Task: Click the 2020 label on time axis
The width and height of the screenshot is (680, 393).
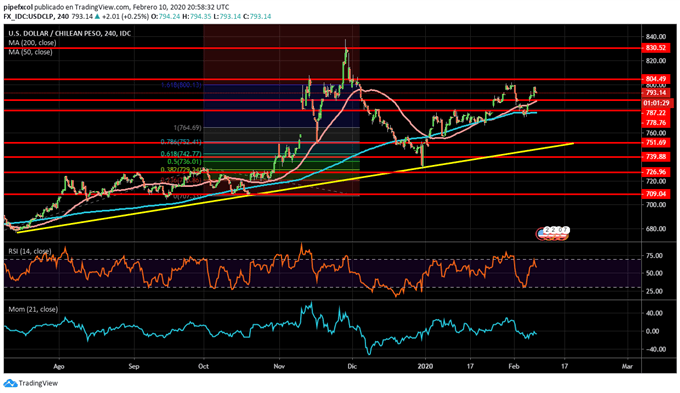Action: coord(426,367)
